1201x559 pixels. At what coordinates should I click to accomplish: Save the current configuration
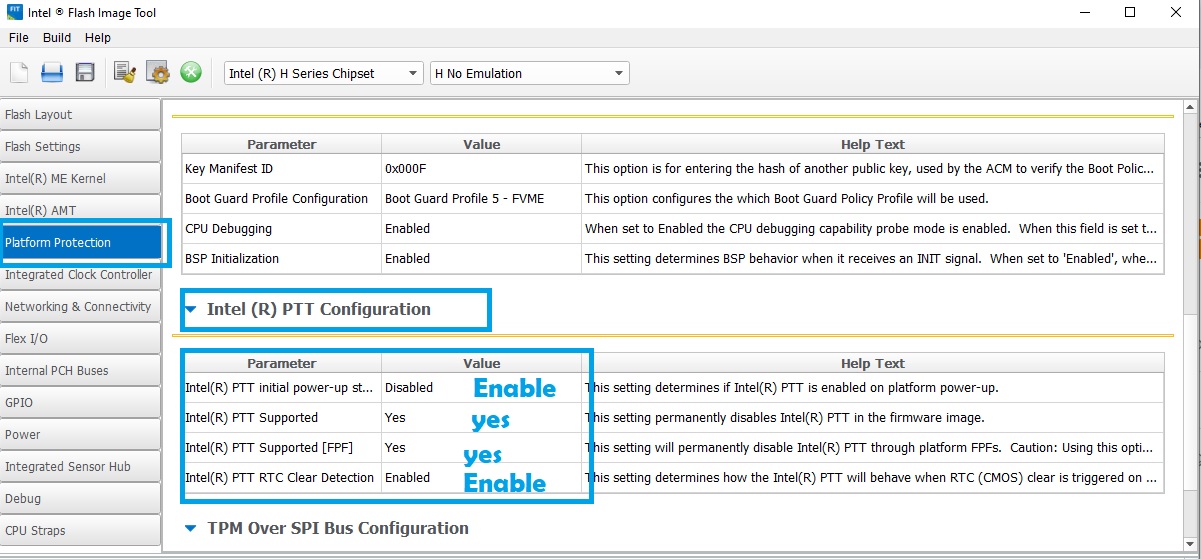click(x=85, y=72)
